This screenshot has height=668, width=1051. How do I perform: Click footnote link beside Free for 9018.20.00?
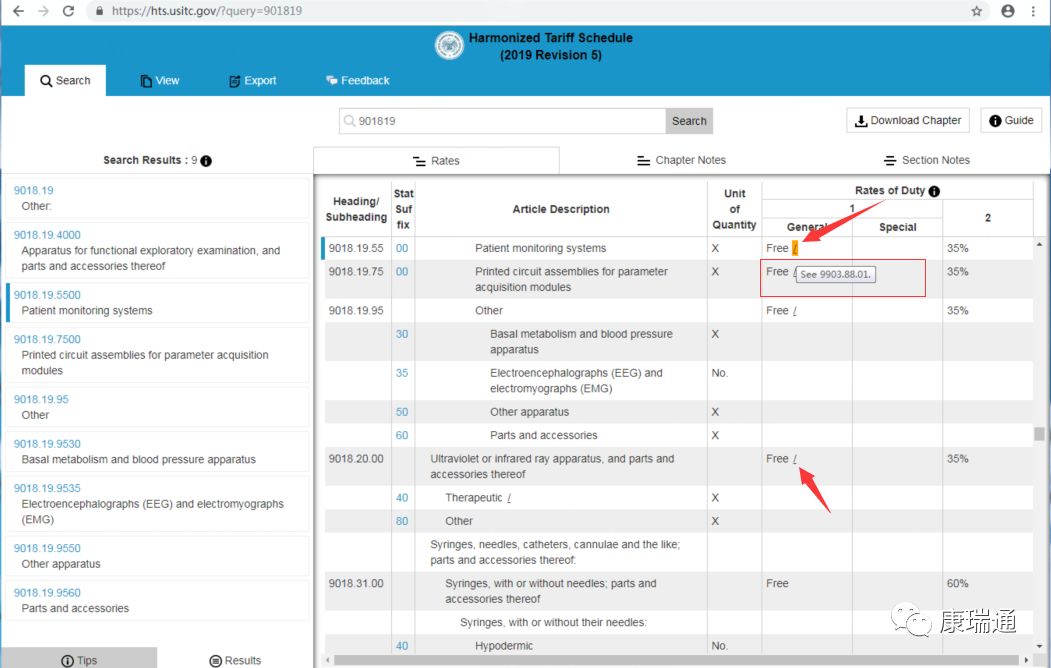click(x=795, y=459)
